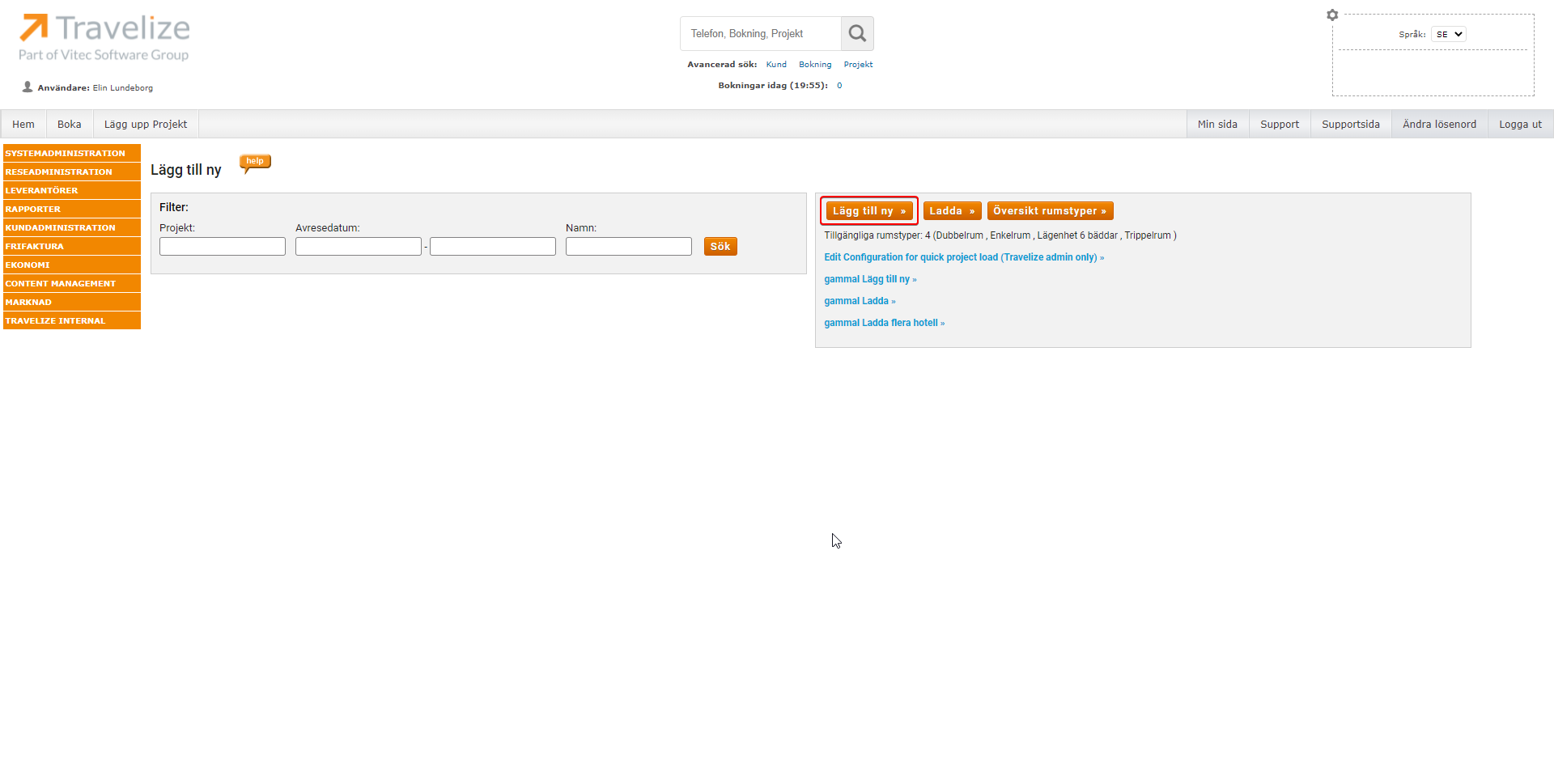This screenshot has height=784, width=1554.
Task: Focus the Avresedatum end date field
Action: 493,247
